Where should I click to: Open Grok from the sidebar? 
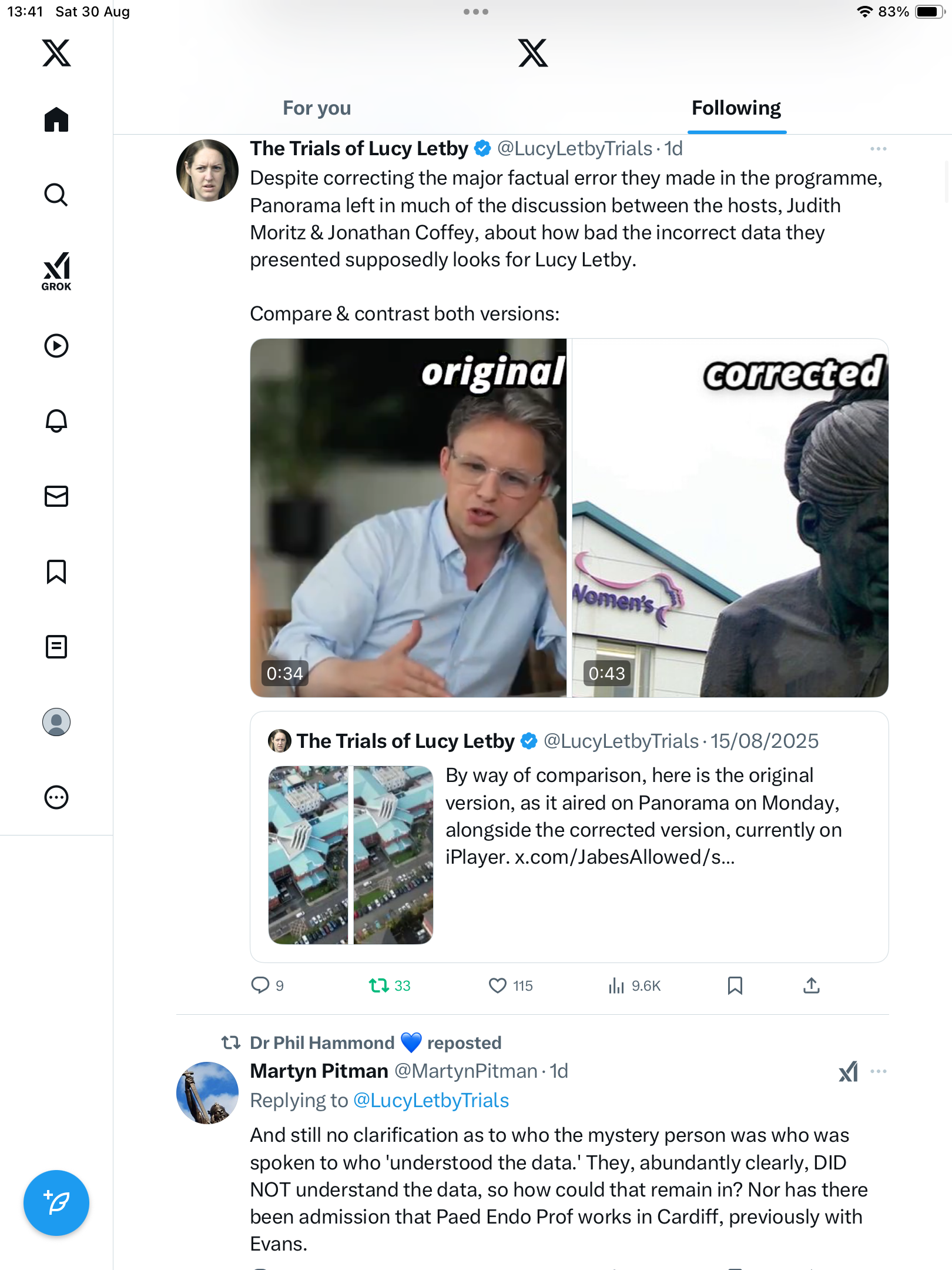(x=56, y=272)
